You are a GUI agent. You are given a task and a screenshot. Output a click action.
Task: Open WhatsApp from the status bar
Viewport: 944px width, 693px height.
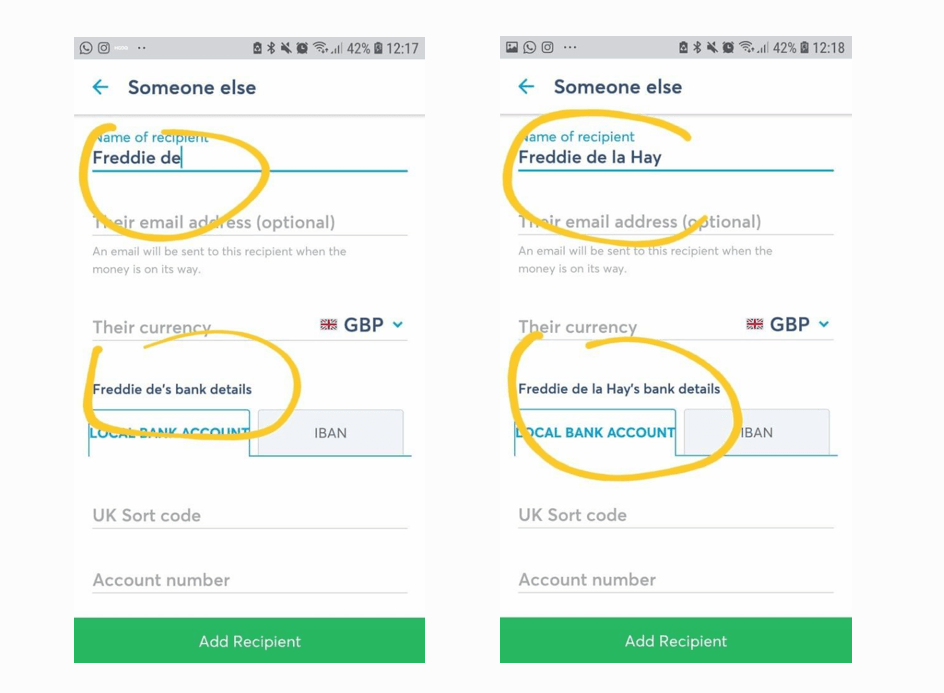click(x=85, y=47)
